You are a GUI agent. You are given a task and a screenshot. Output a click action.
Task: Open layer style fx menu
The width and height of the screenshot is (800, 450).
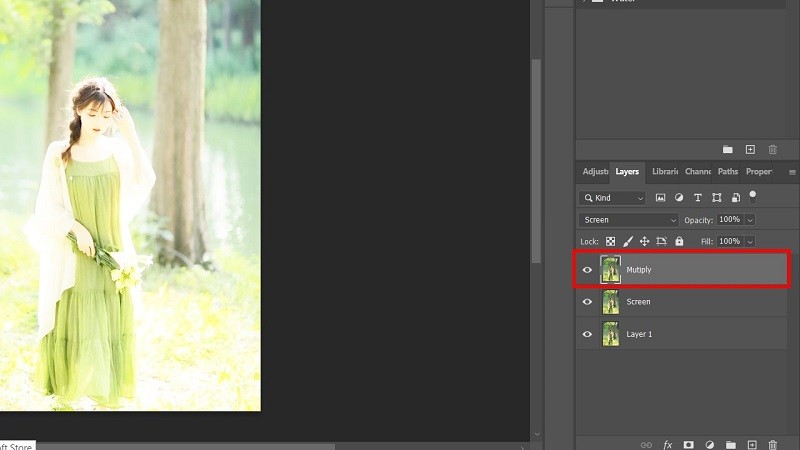click(667, 445)
